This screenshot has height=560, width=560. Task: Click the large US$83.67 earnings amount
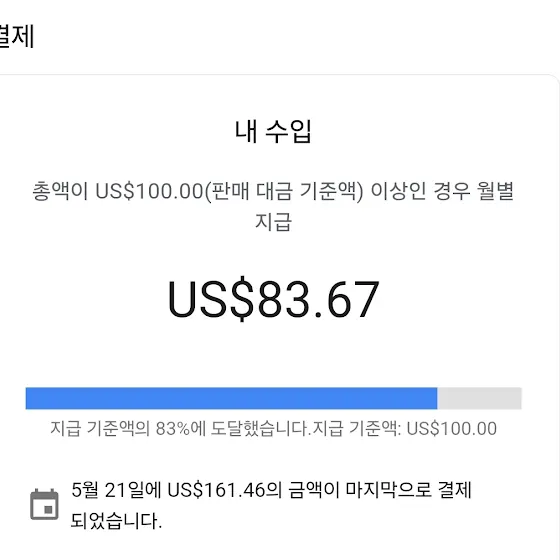coord(273,299)
